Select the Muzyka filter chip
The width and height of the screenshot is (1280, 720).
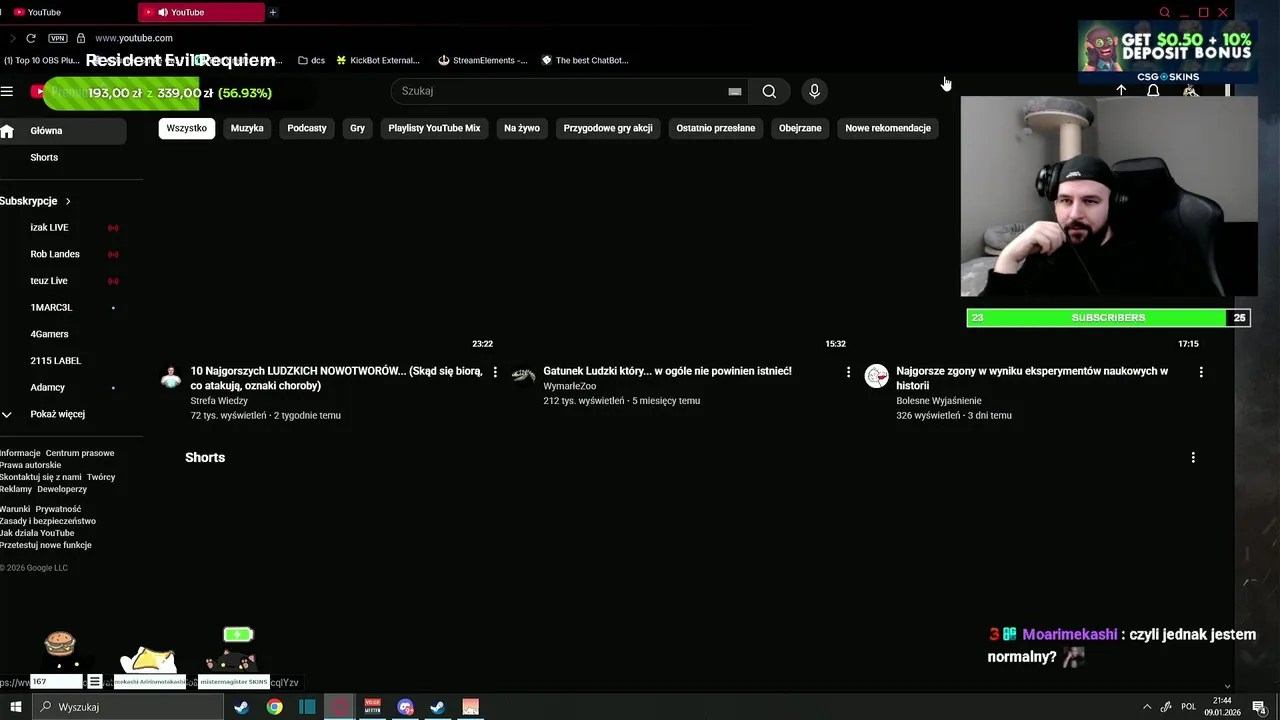(247, 128)
